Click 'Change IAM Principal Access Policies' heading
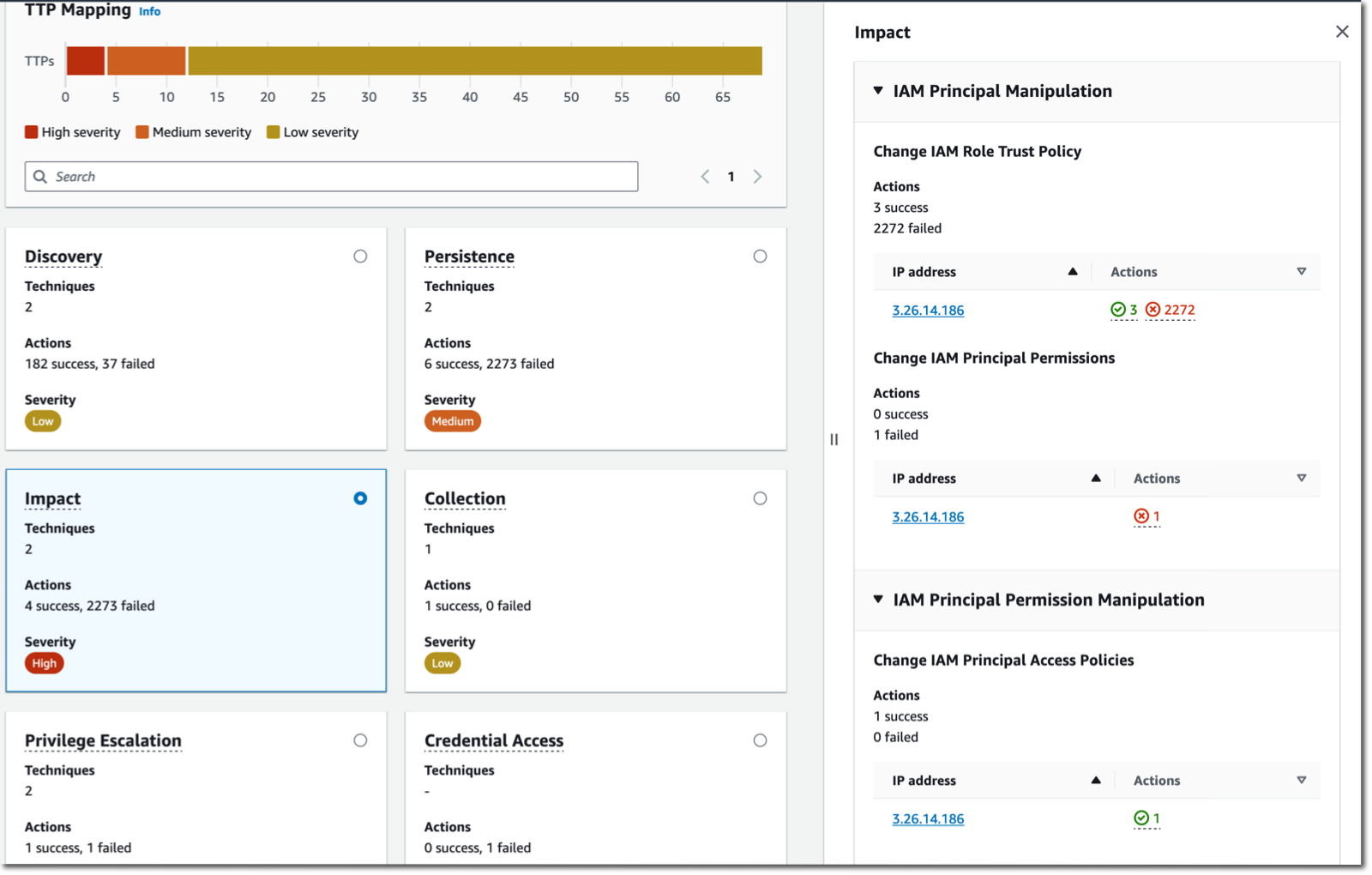The width and height of the screenshot is (1372, 875). click(x=1004, y=661)
